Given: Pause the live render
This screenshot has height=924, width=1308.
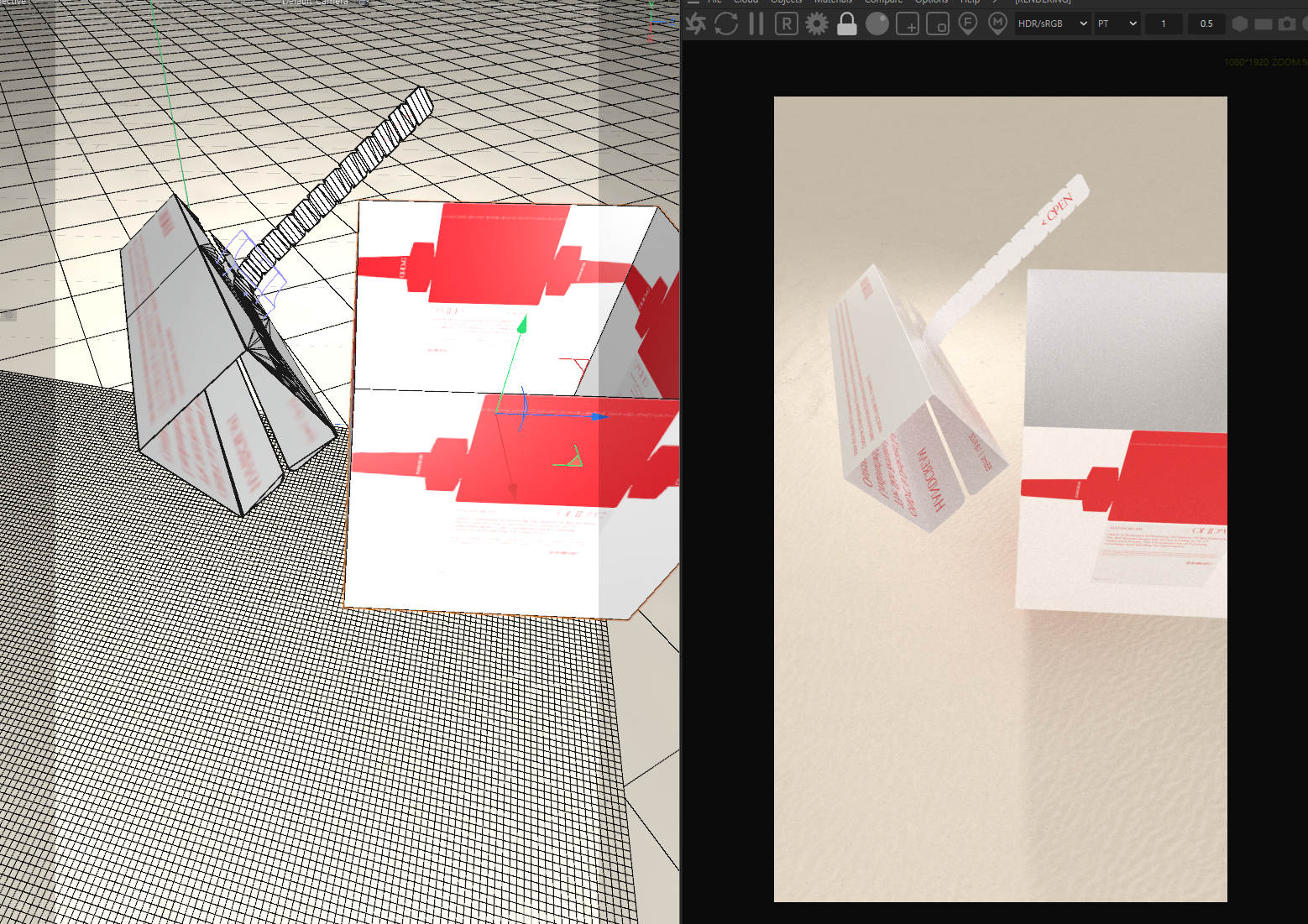Looking at the screenshot, I should click(756, 23).
